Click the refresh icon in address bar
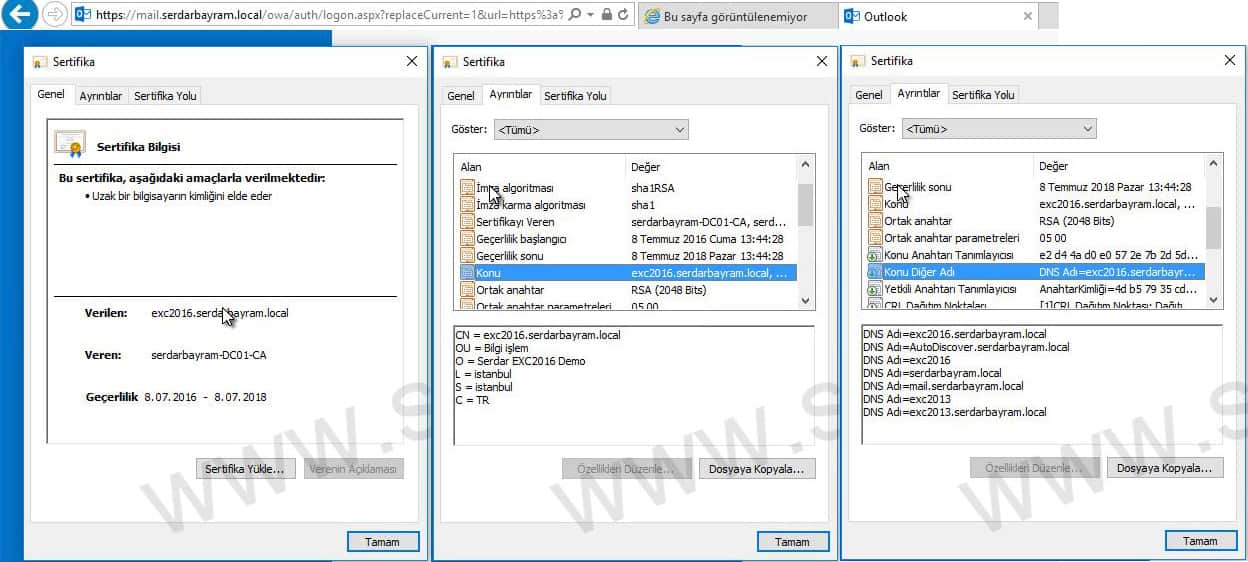1248x562 pixels. (624, 15)
